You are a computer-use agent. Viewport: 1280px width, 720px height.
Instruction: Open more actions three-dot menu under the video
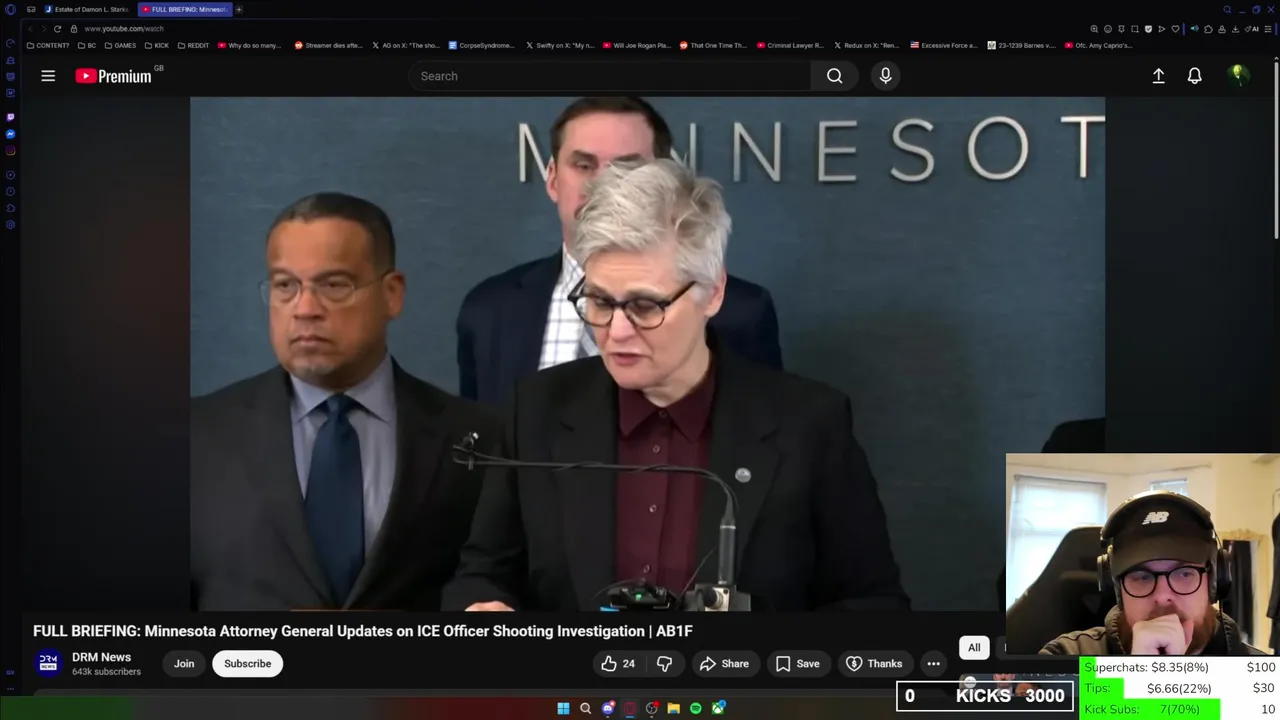[x=933, y=663]
